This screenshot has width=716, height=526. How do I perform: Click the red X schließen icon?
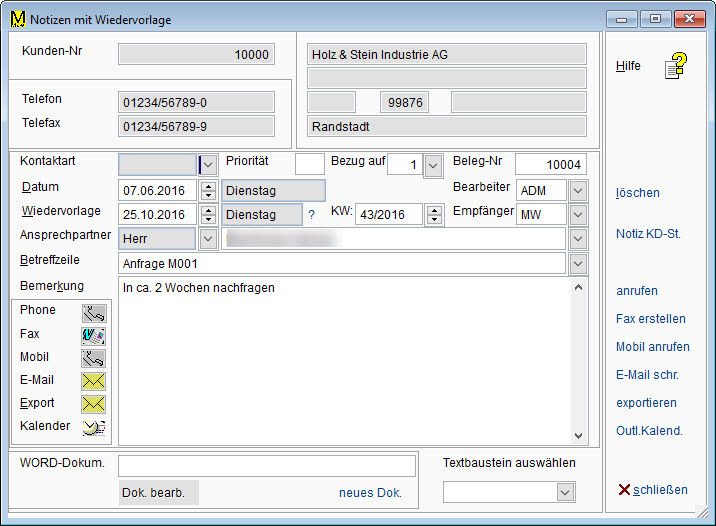(x=624, y=490)
